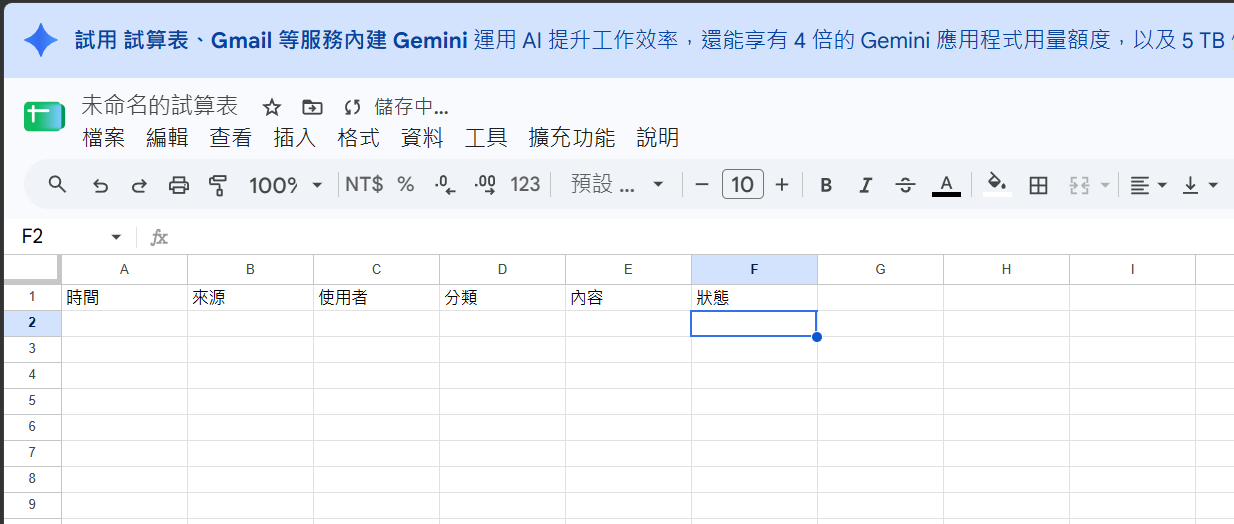Open the toolbar search magnifier
Image resolution: width=1234 pixels, height=524 pixels.
click(58, 184)
